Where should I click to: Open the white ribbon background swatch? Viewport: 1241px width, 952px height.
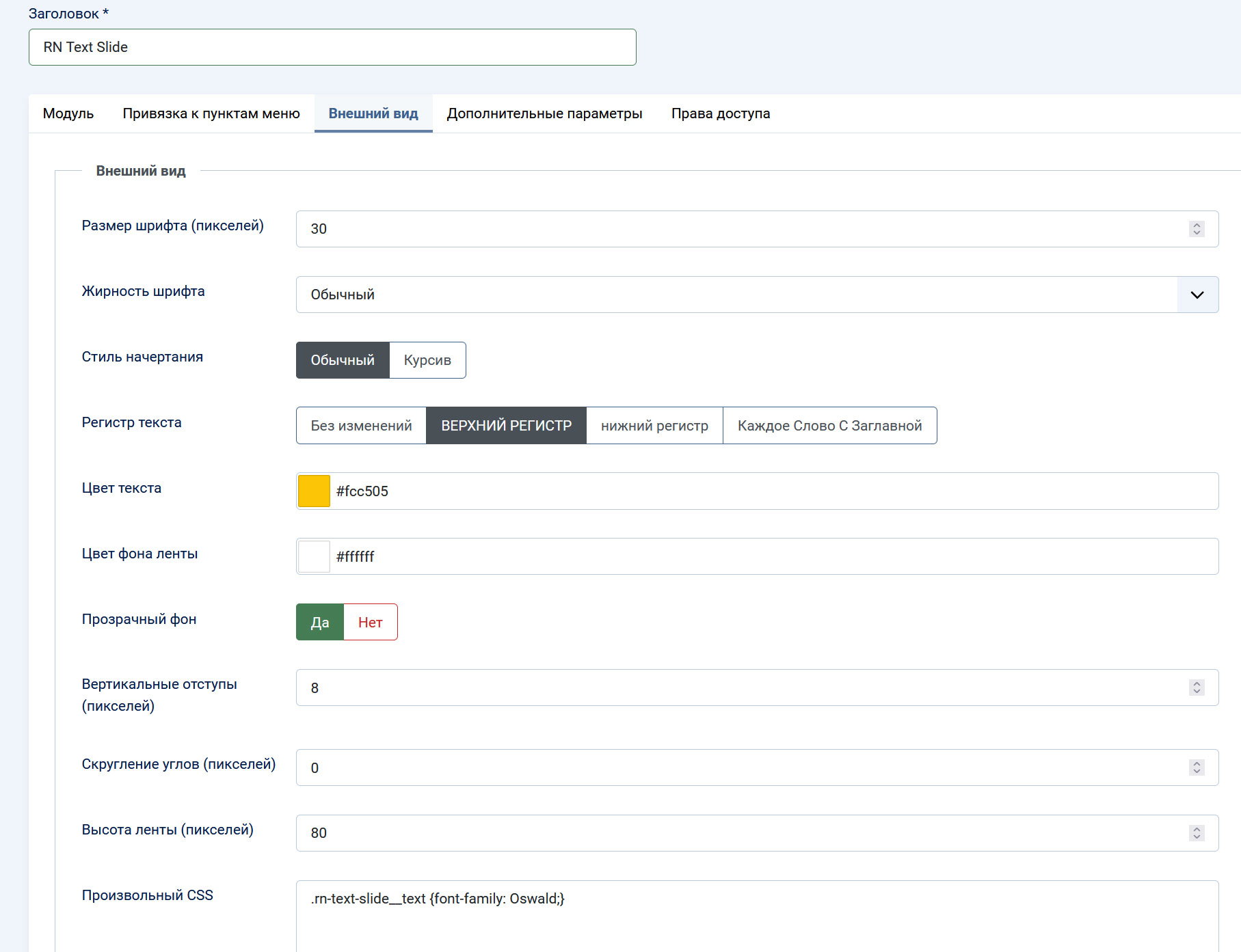coord(314,556)
